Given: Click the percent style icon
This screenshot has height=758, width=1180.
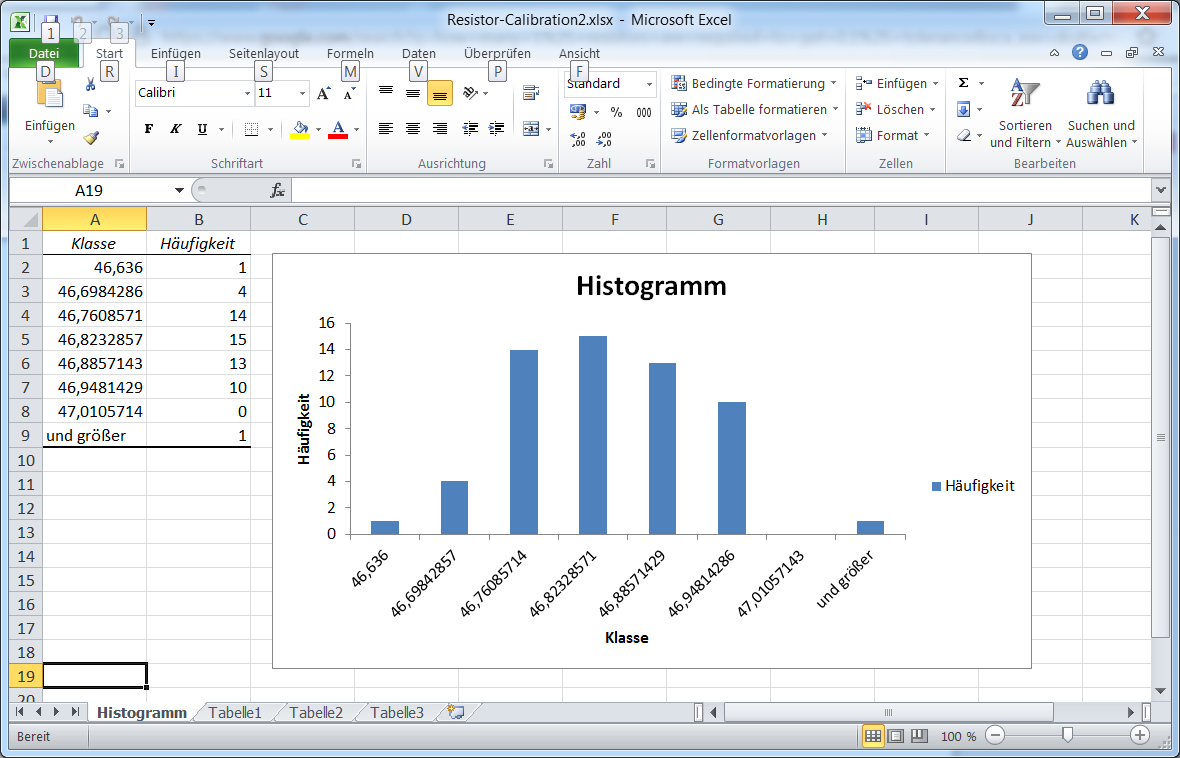Looking at the screenshot, I should [x=616, y=113].
